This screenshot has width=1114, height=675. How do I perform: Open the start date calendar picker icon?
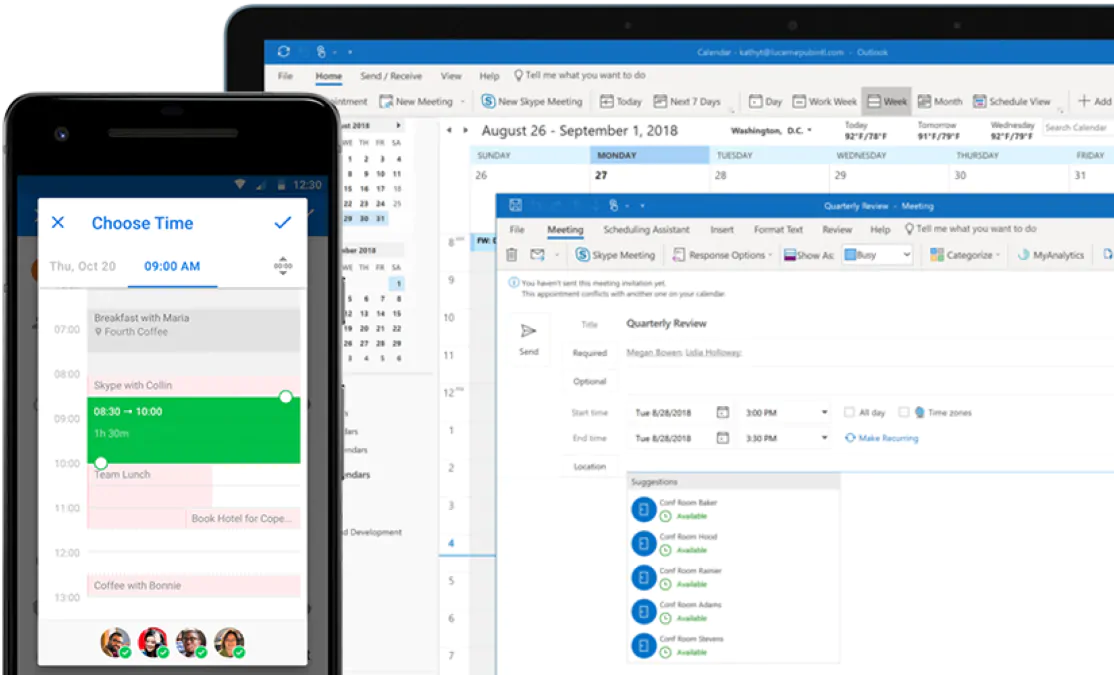[722, 412]
